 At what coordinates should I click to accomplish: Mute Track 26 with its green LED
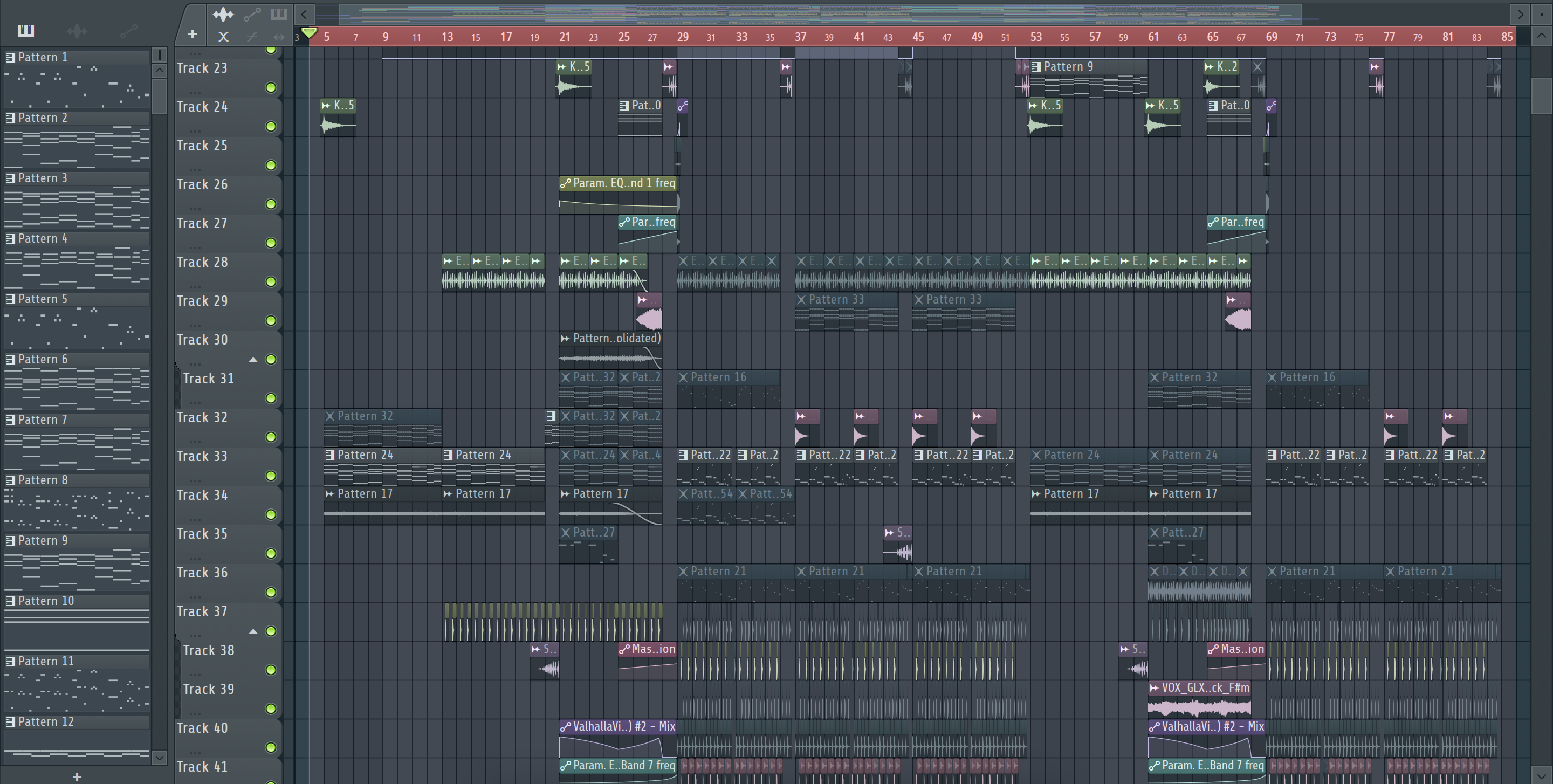[x=271, y=204]
